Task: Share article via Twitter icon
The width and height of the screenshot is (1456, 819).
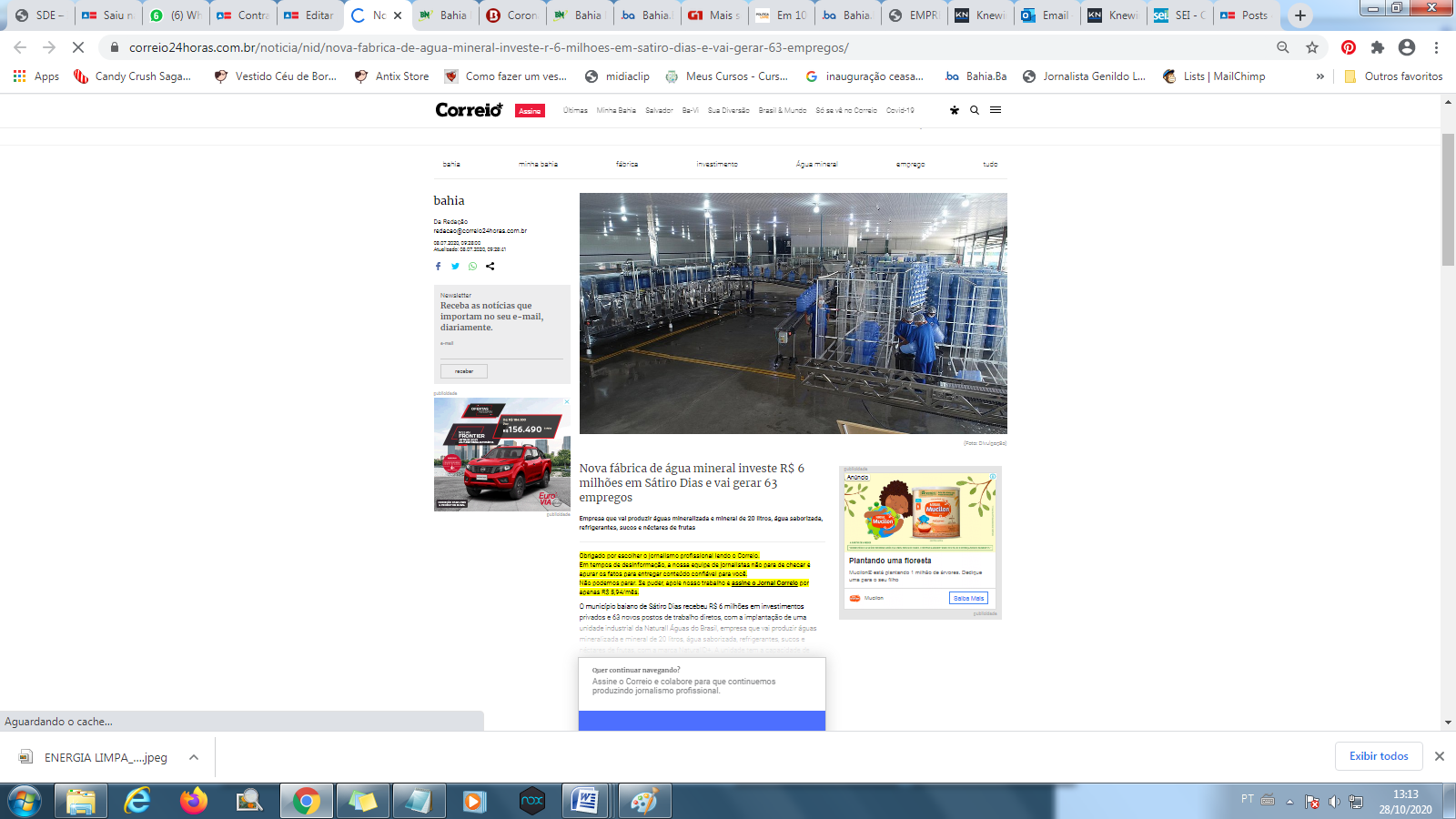Action: coord(455,267)
